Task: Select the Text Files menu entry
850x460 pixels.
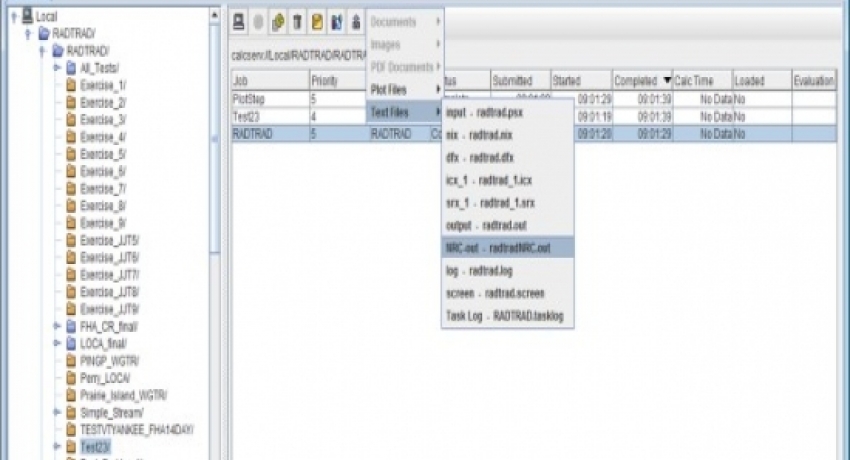Action: click(405, 112)
